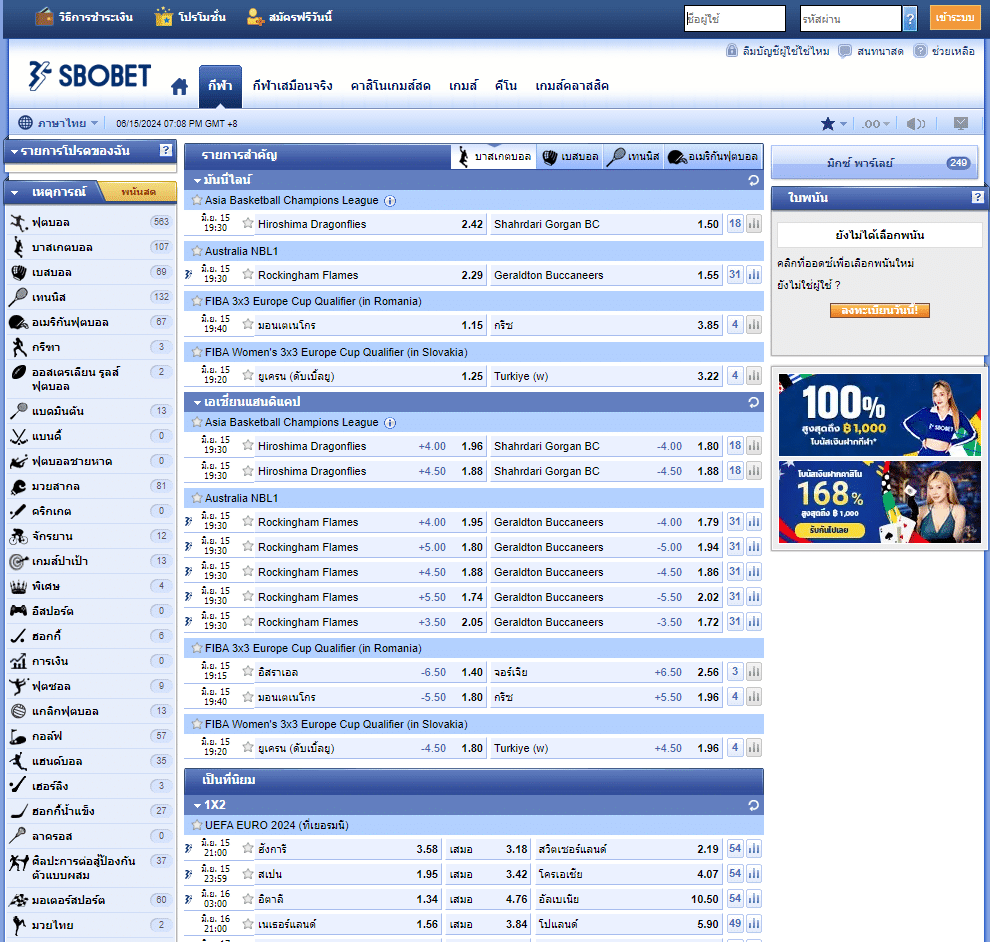Open the messages envelope icon
The image size is (990, 942).
[x=961, y=124]
